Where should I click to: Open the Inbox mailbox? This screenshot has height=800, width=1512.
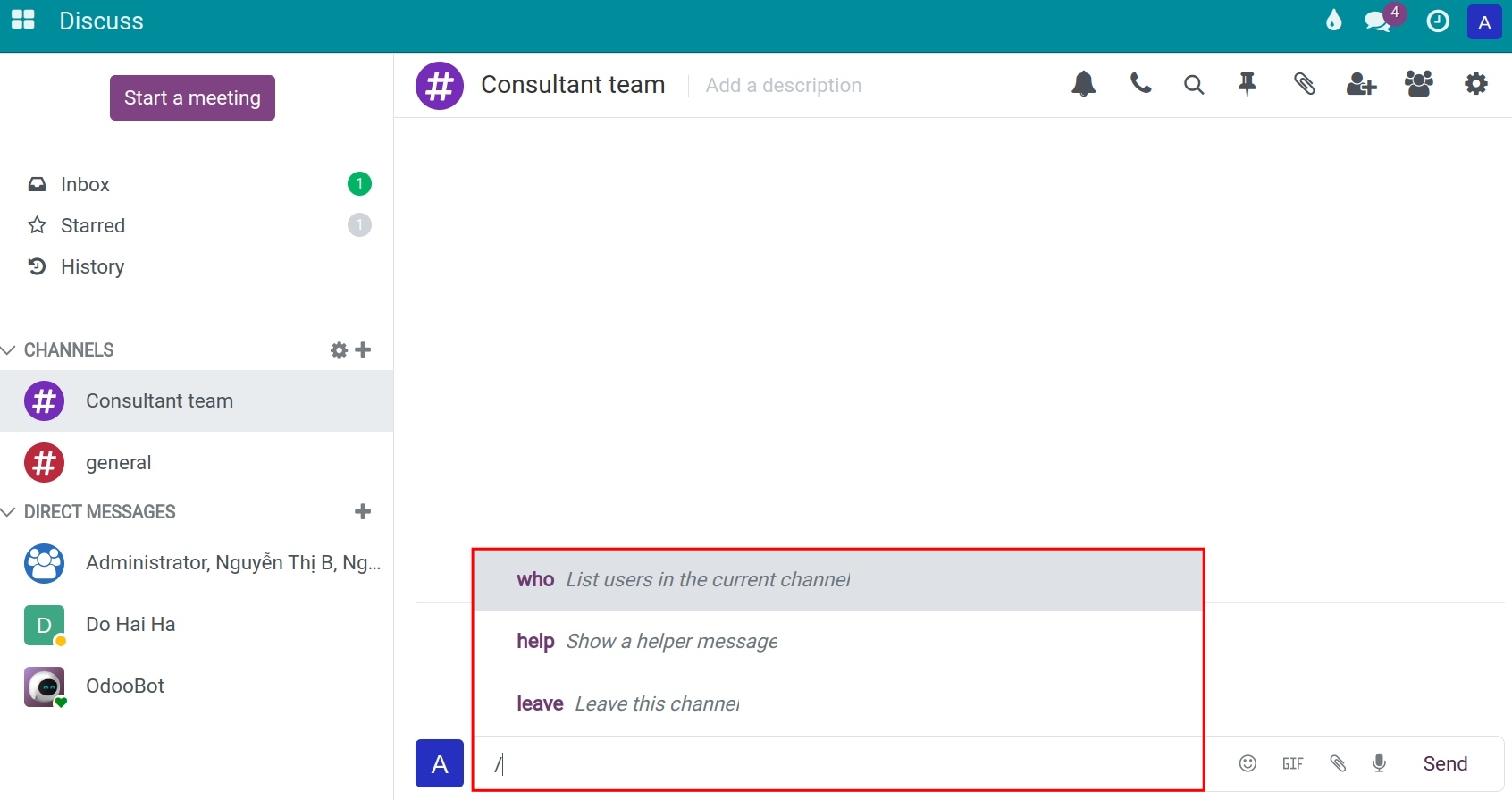coord(197,184)
